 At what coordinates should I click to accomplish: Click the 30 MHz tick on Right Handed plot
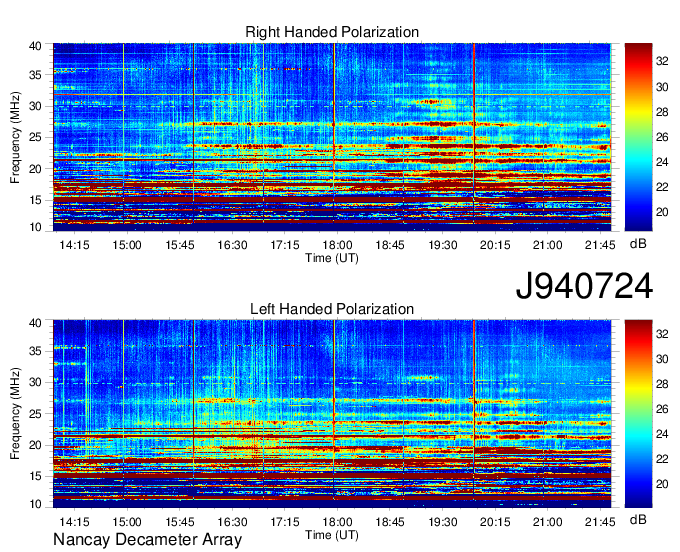[35, 107]
